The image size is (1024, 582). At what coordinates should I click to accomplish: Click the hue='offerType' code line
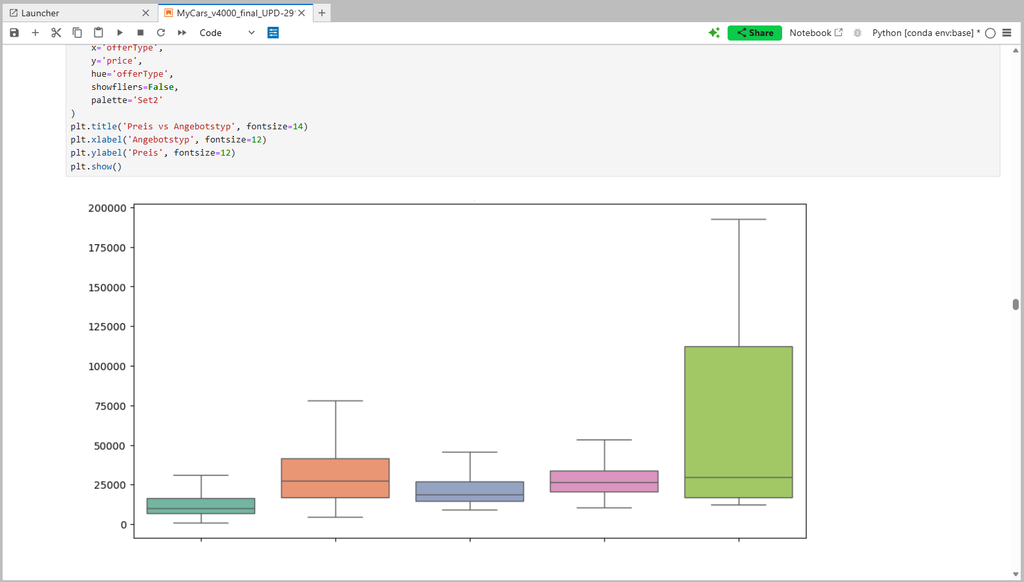[132, 74]
